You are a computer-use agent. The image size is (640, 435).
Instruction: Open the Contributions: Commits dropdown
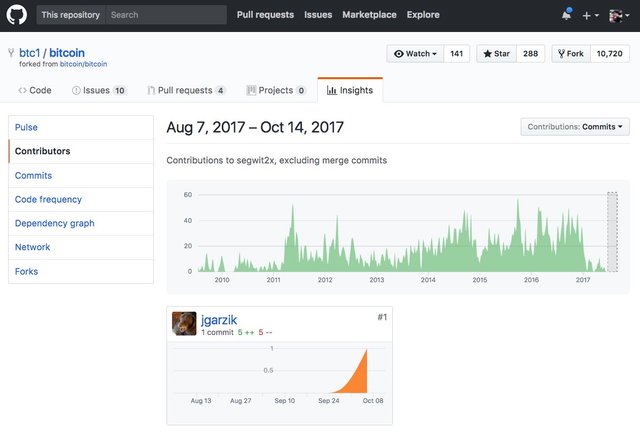[575, 127]
